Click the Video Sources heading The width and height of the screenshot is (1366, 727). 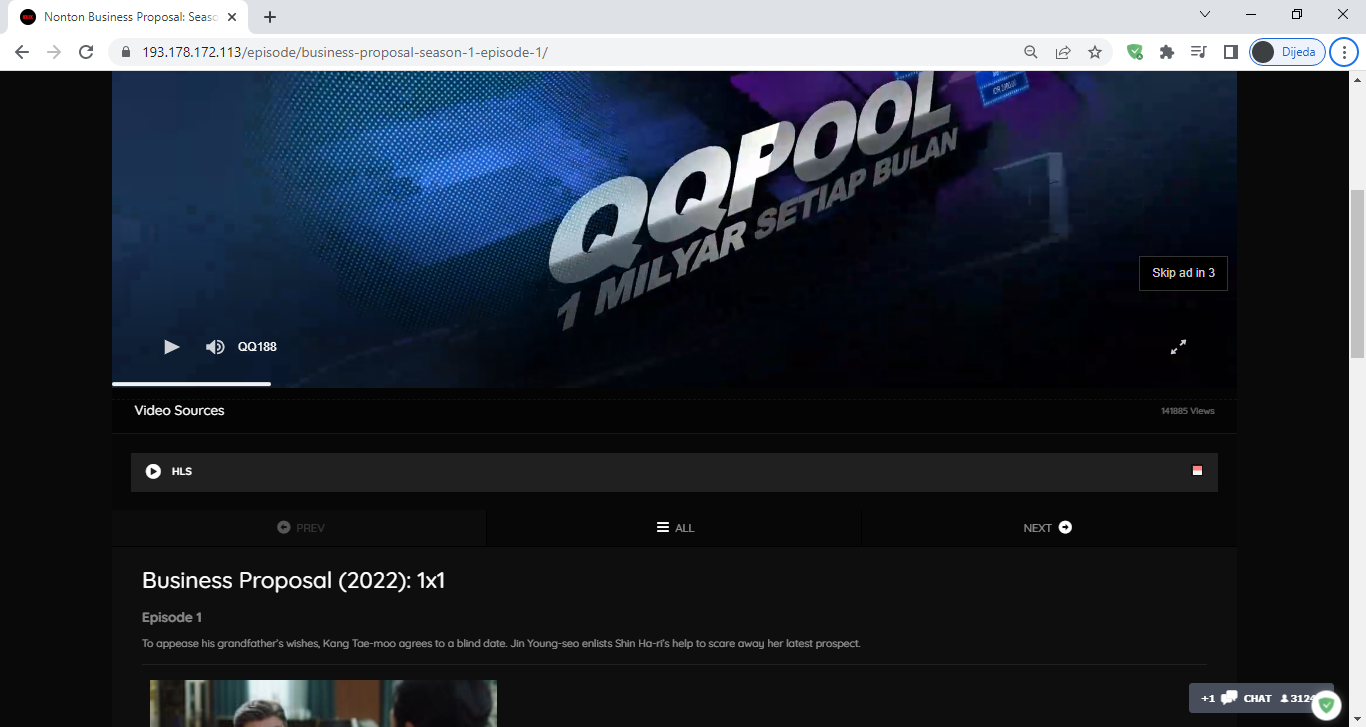pos(179,410)
